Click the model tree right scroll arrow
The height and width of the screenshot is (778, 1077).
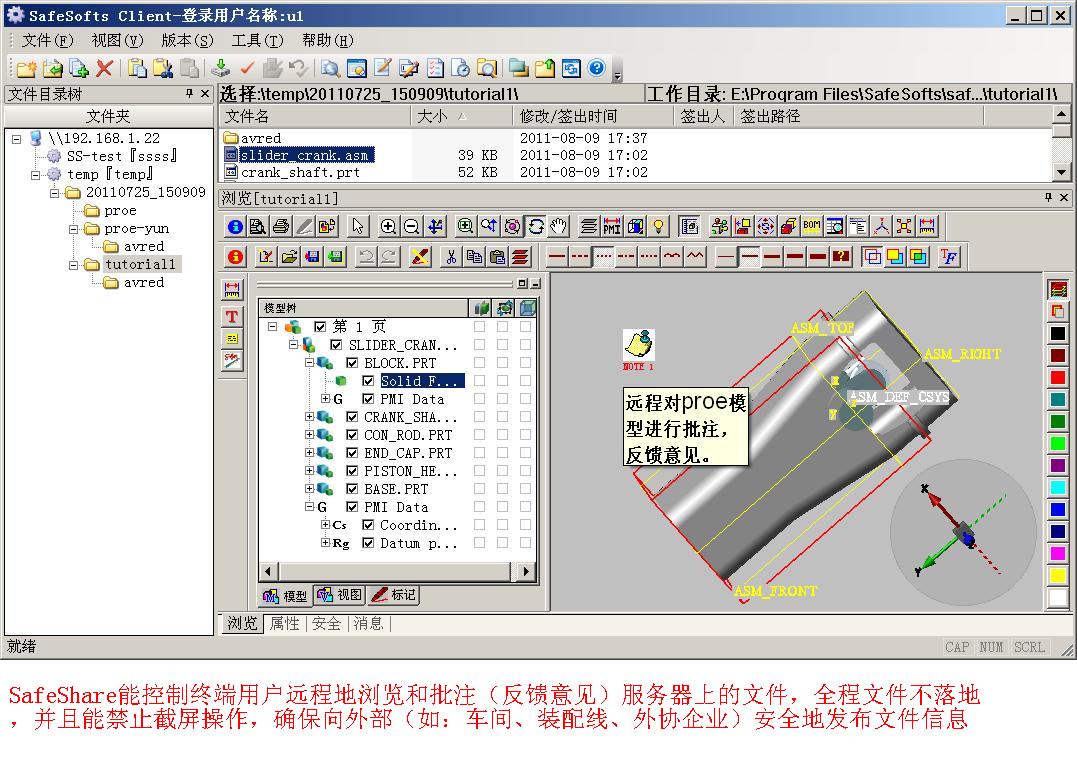[526, 571]
